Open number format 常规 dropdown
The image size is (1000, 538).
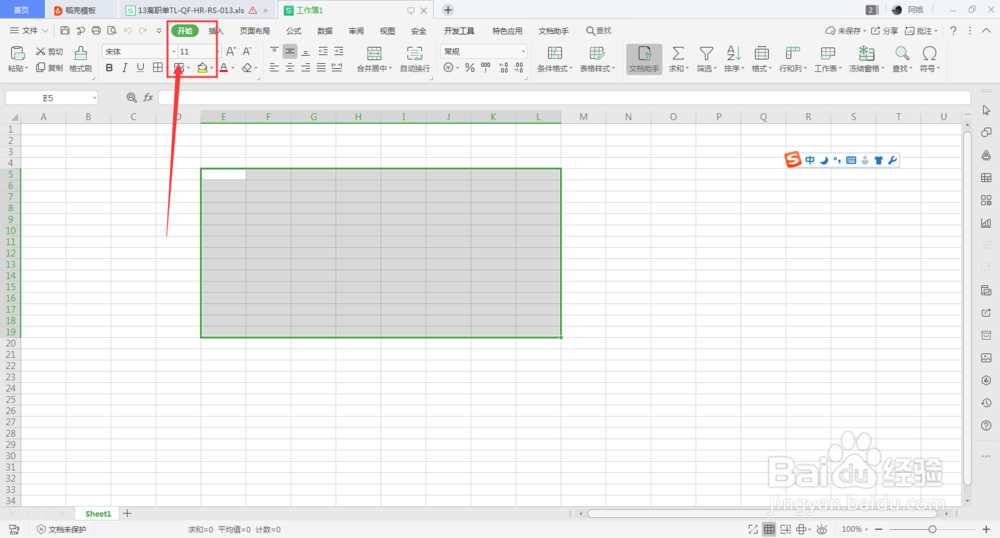pyautogui.click(x=524, y=52)
